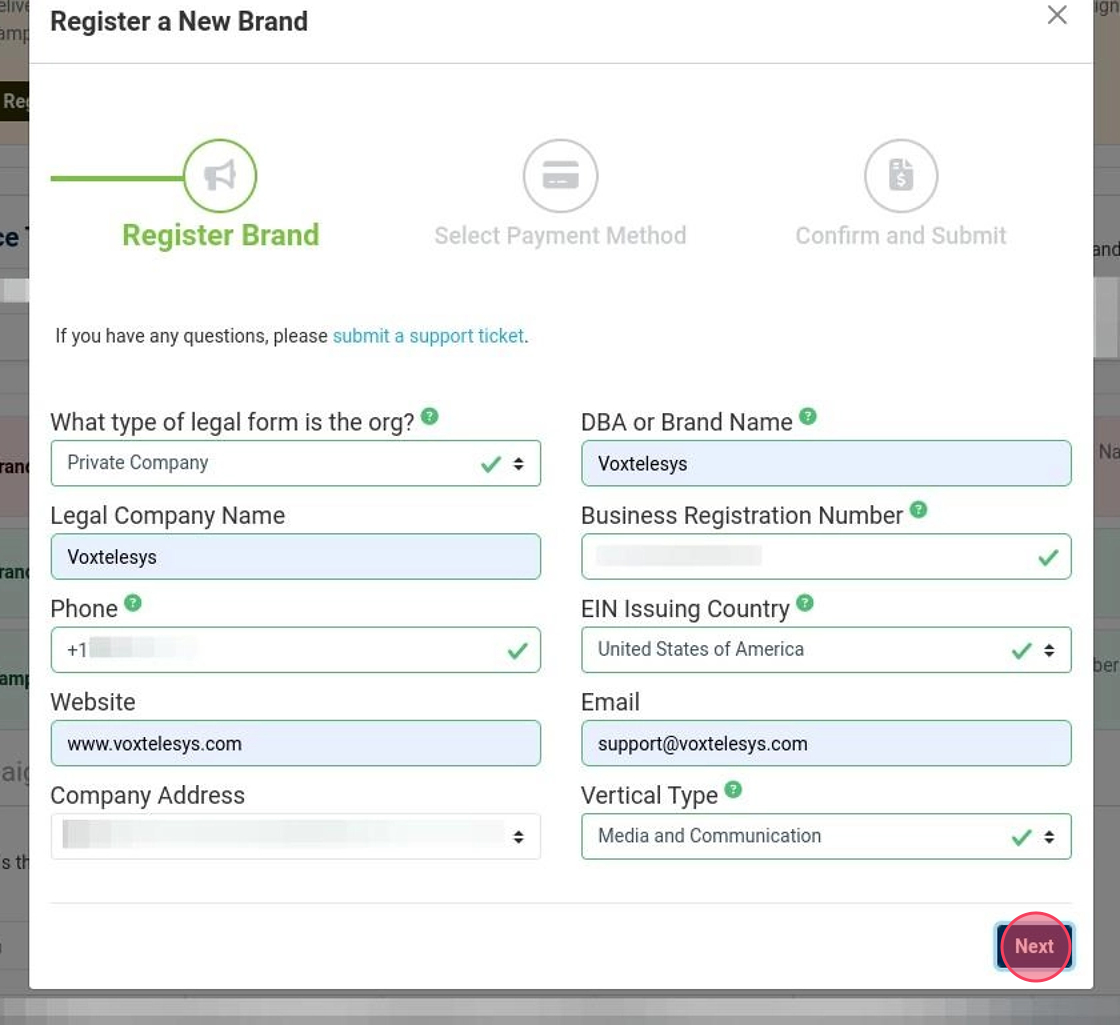Viewport: 1120px width, 1025px height.
Task: Click into the Website input field
Action: point(295,744)
